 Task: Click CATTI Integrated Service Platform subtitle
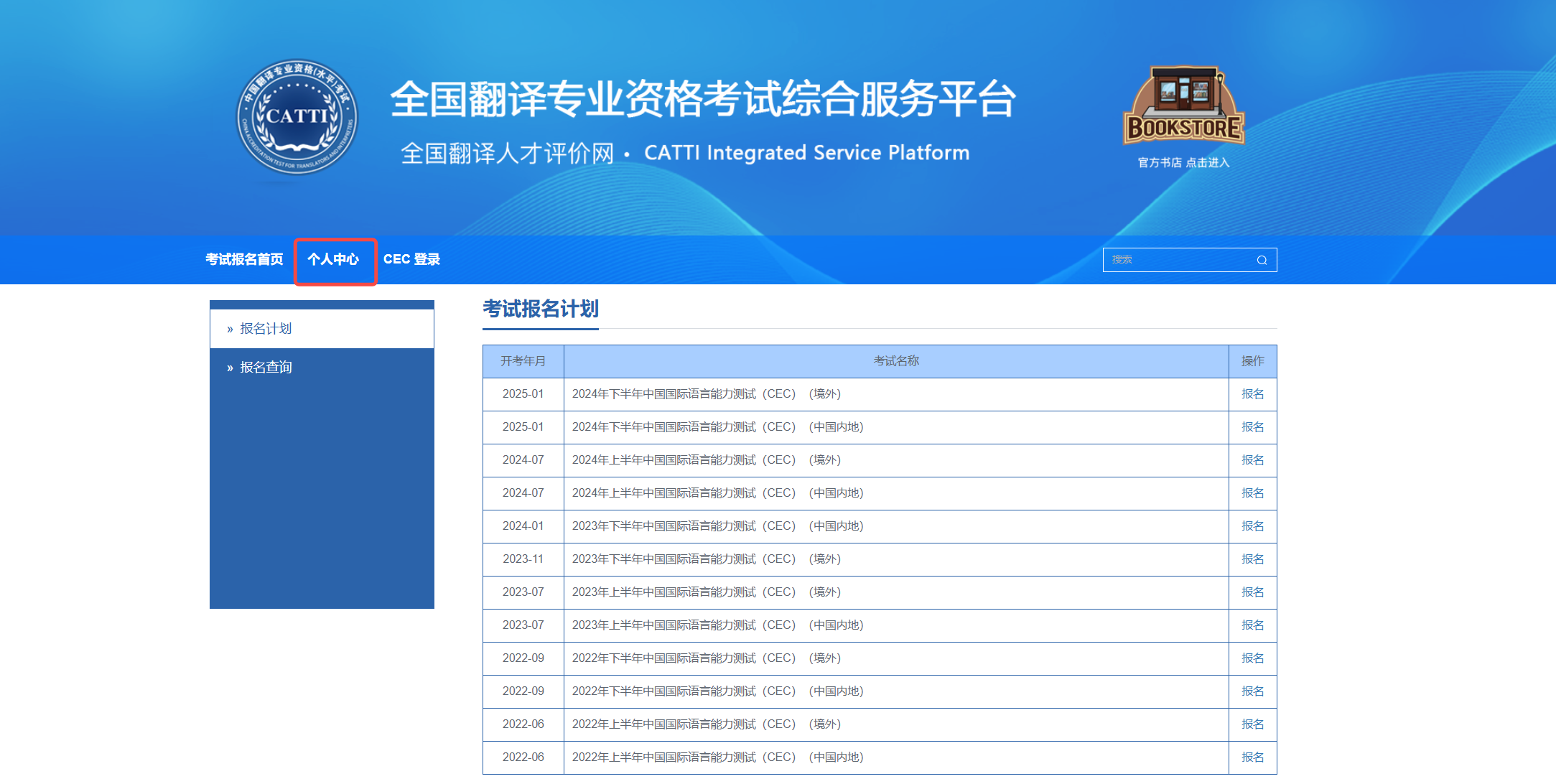[807, 153]
